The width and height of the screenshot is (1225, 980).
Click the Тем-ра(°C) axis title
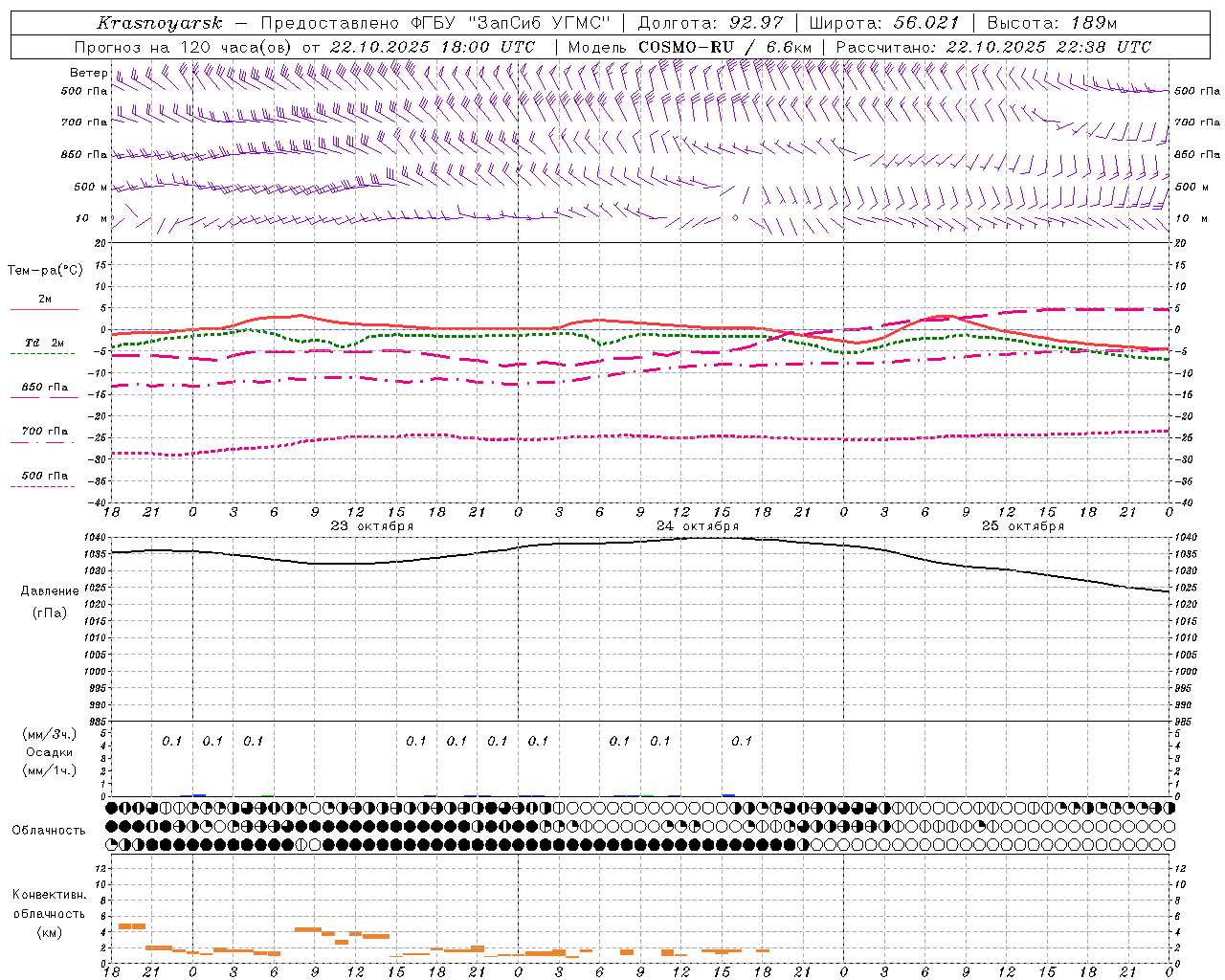(x=45, y=271)
